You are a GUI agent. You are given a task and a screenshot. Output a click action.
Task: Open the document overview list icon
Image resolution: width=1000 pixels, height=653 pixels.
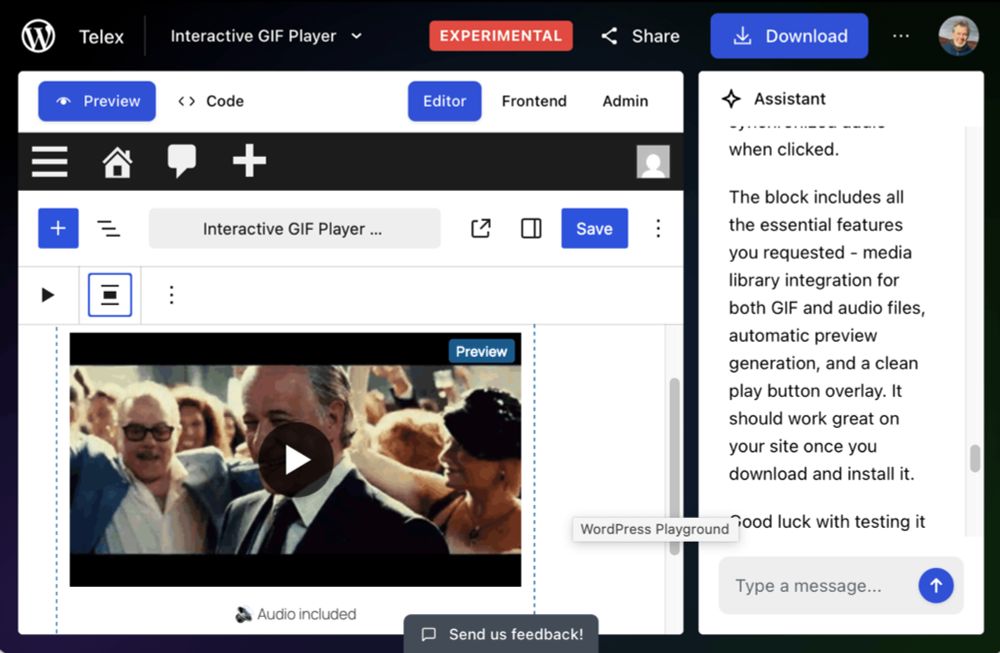click(108, 228)
